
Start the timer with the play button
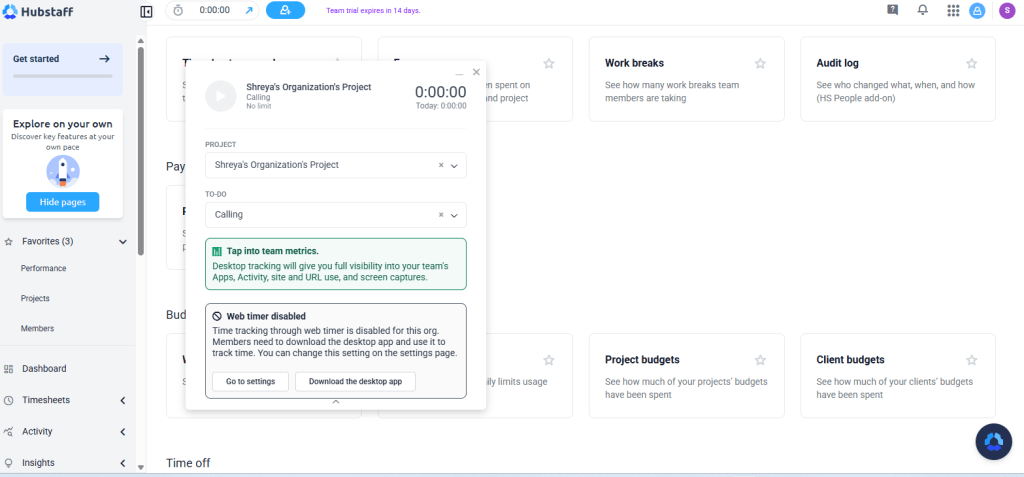pos(221,96)
